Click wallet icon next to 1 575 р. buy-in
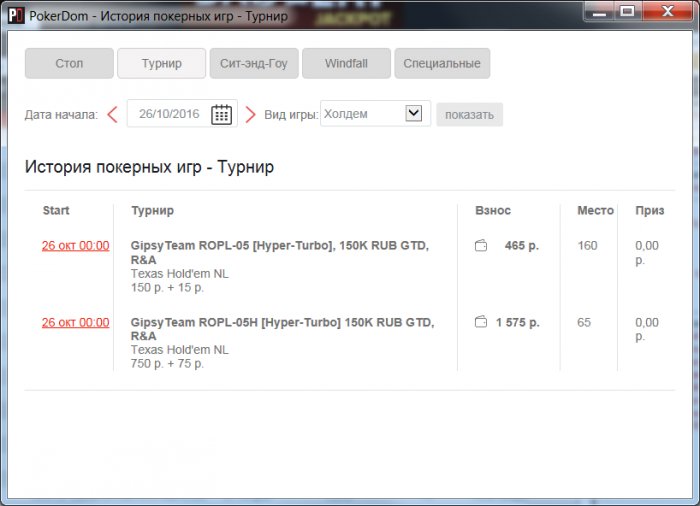This screenshot has width=700, height=506. 481,322
